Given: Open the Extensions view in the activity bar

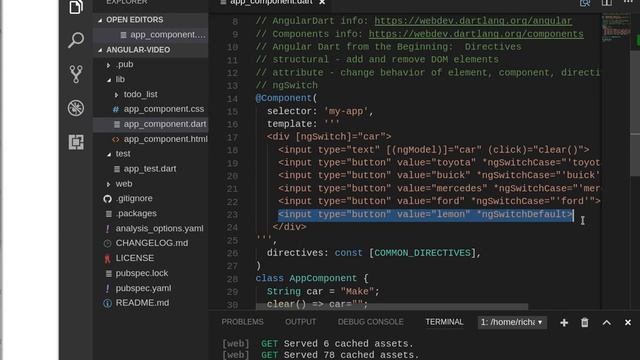Looking at the screenshot, I should tap(76, 142).
